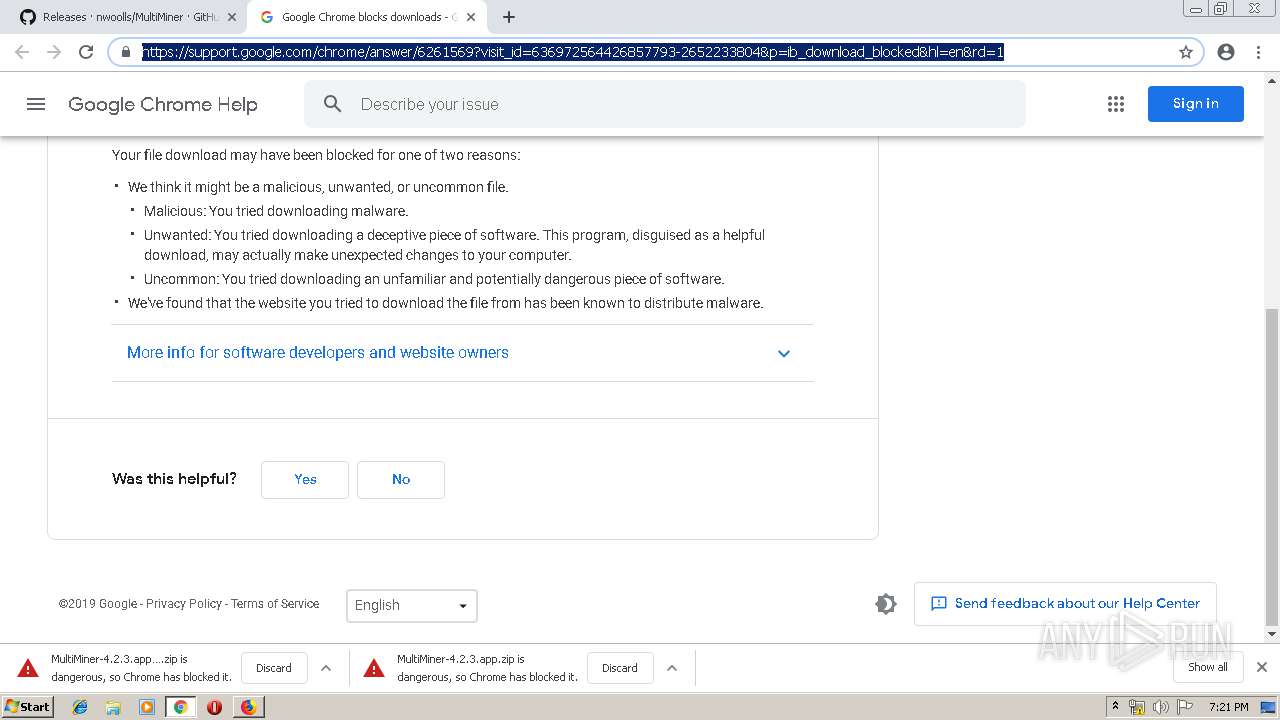This screenshot has width=1280, height=720.
Task: Open Firefox from the taskbar
Action: pos(248,707)
